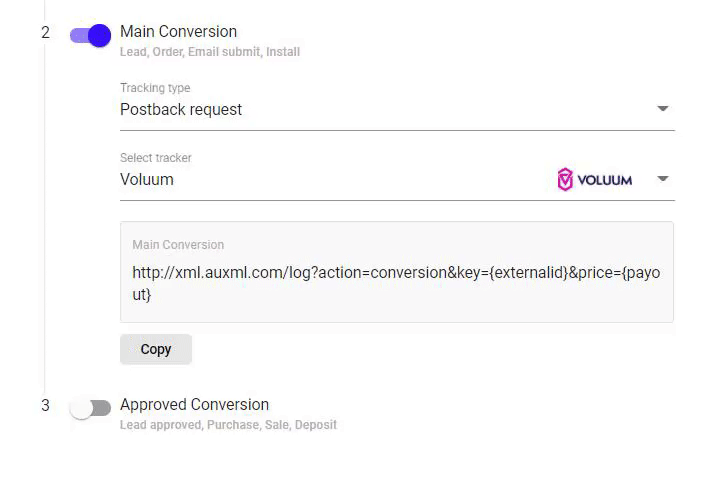Copy the Main Conversion postback URL
The width and height of the screenshot is (708, 480).
click(156, 349)
